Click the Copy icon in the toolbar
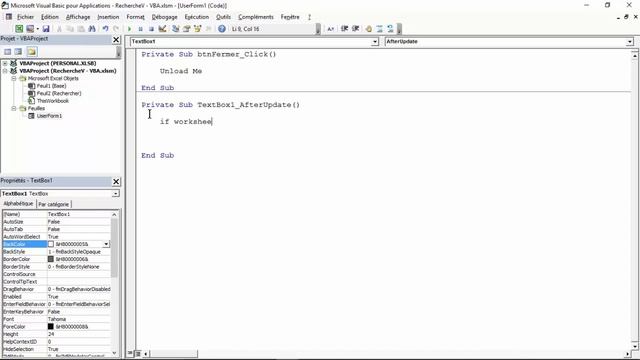The width and height of the screenshot is (640, 360). pos(70,29)
